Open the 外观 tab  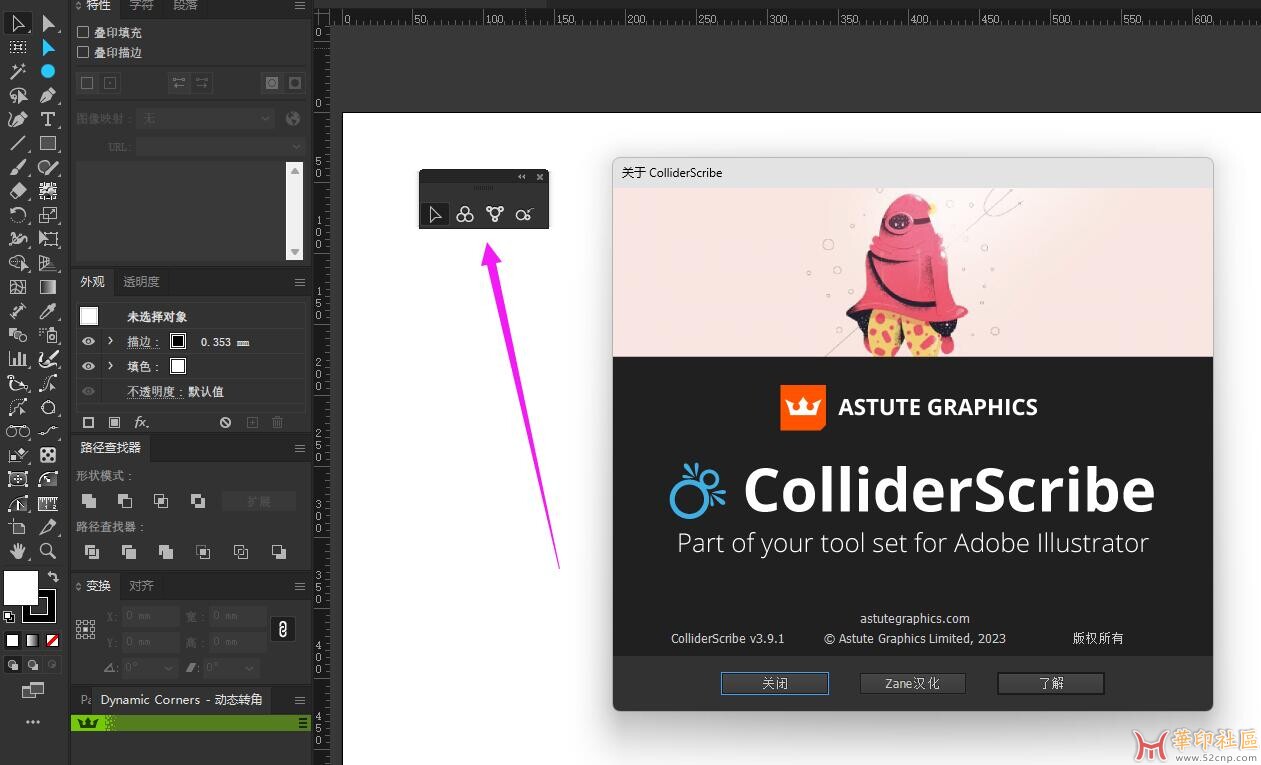92,282
